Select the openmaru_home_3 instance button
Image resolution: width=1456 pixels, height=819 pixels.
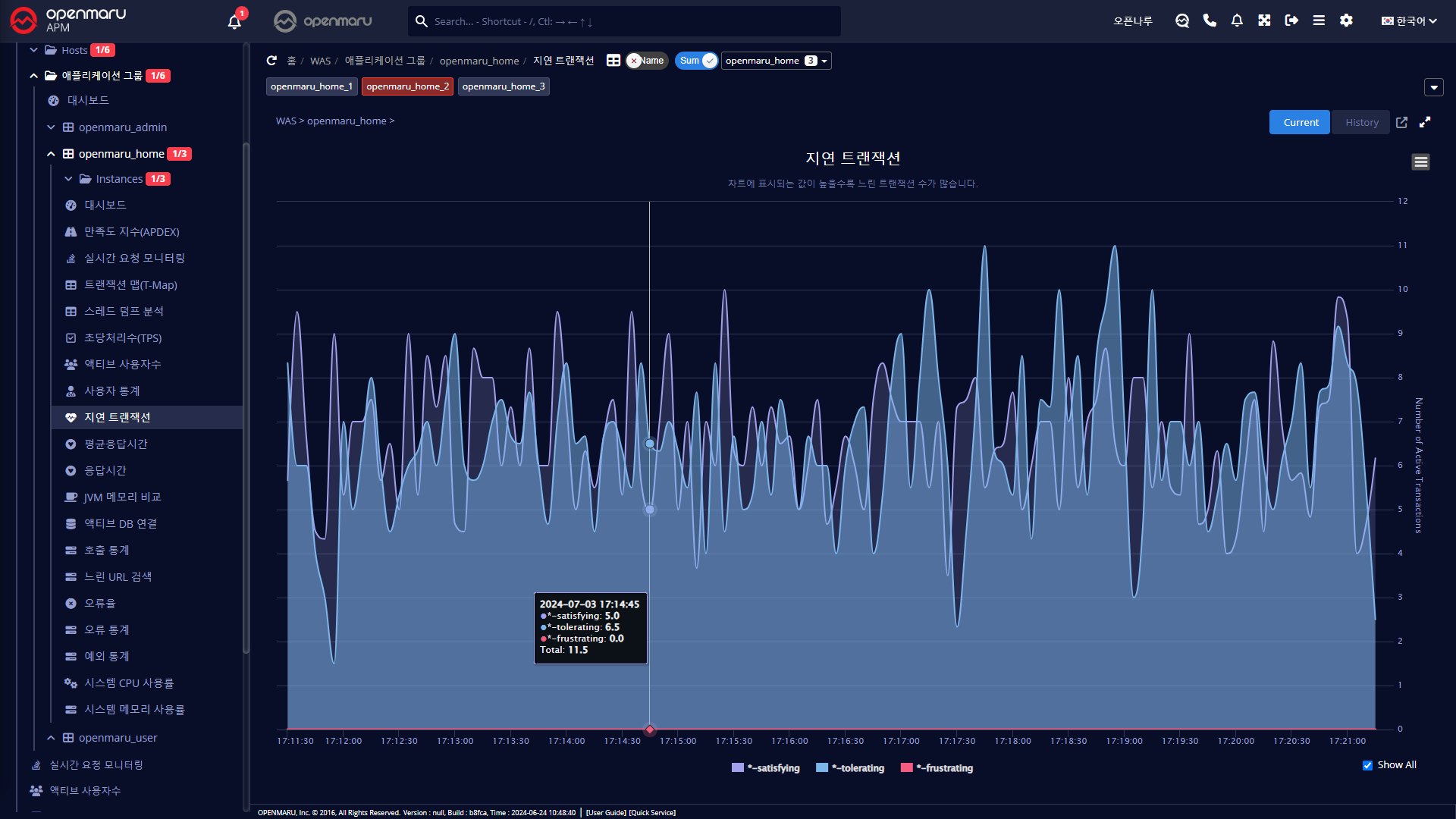[x=504, y=86]
